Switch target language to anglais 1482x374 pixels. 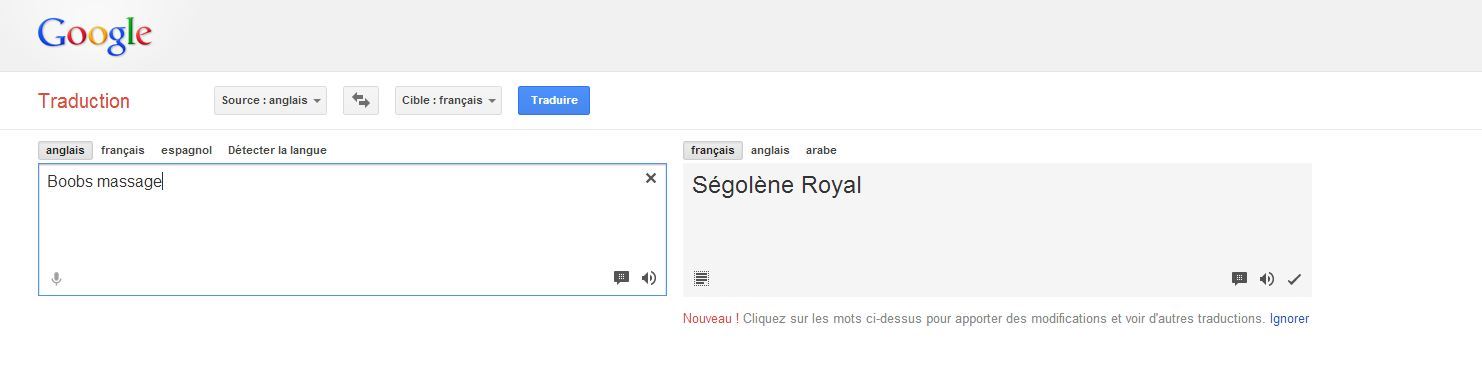pos(770,150)
